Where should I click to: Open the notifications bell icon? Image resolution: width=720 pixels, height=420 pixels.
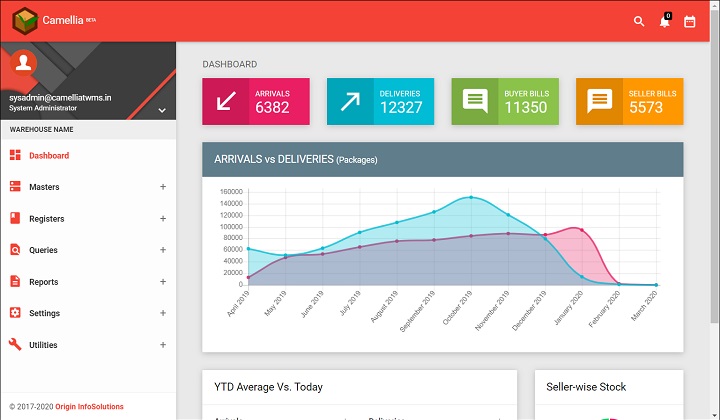[664, 21]
